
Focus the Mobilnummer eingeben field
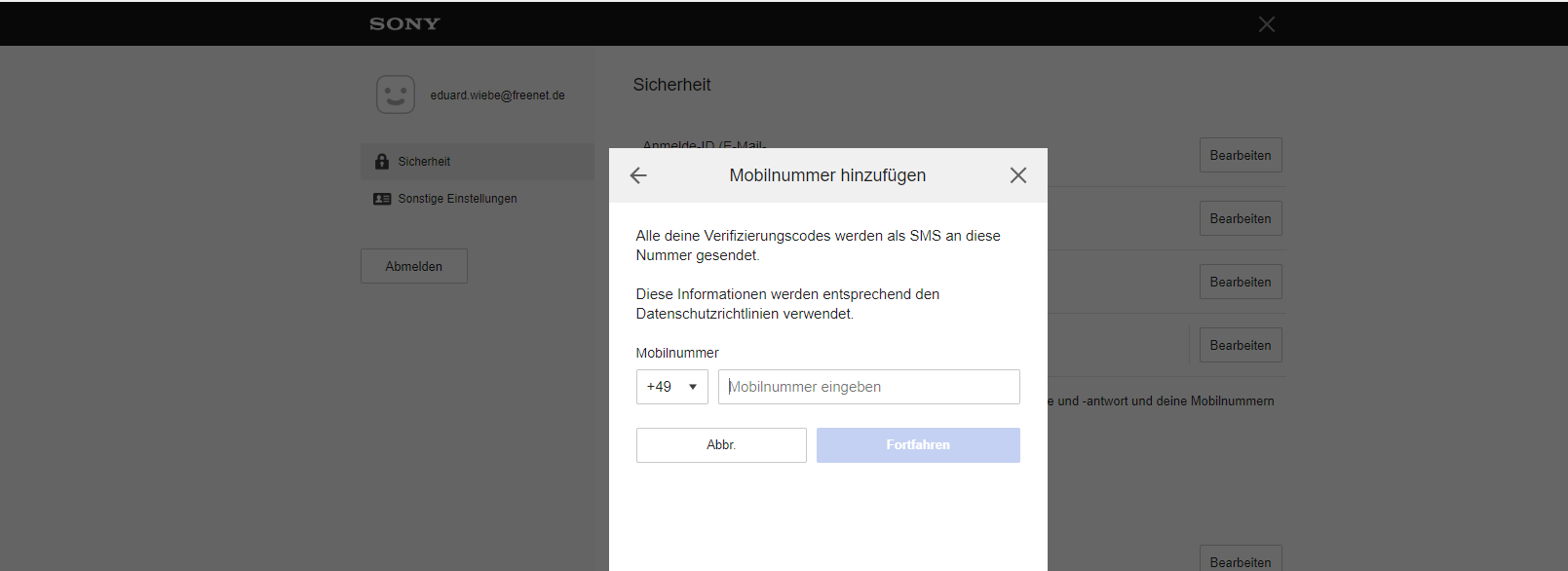click(868, 387)
